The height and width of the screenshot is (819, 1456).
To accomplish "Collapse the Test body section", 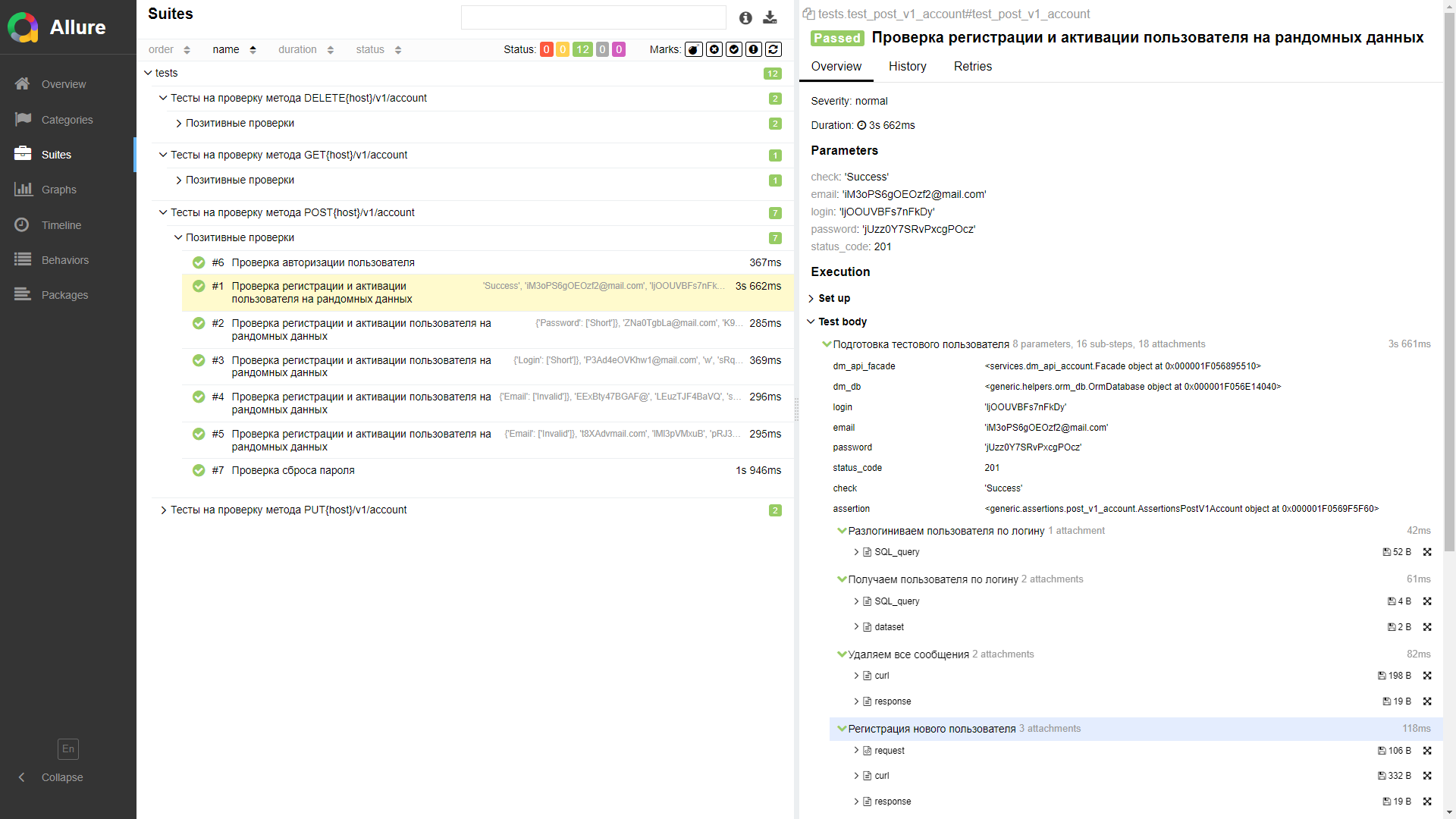I will pyautogui.click(x=837, y=322).
